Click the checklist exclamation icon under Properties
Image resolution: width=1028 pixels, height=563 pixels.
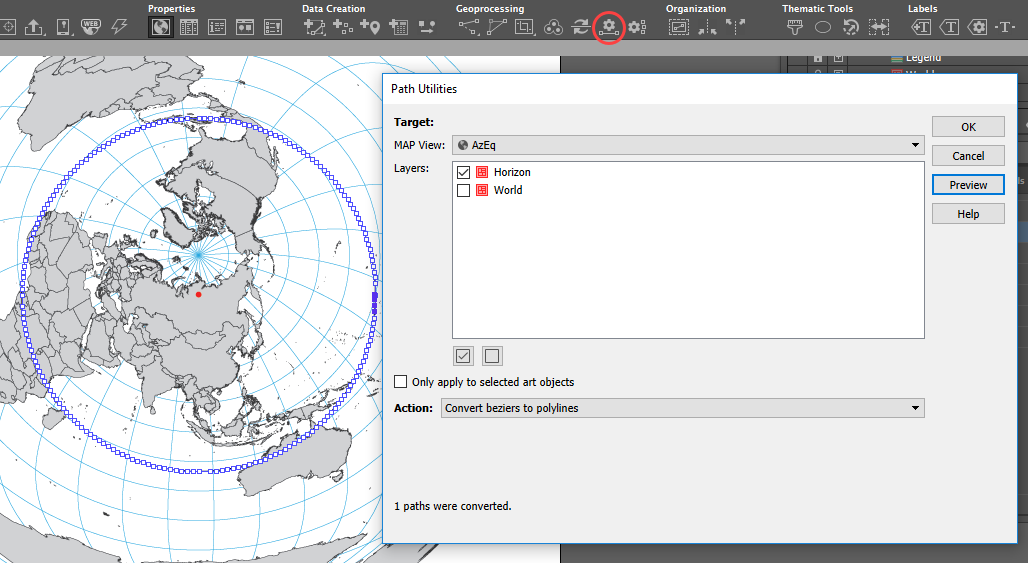(x=273, y=27)
